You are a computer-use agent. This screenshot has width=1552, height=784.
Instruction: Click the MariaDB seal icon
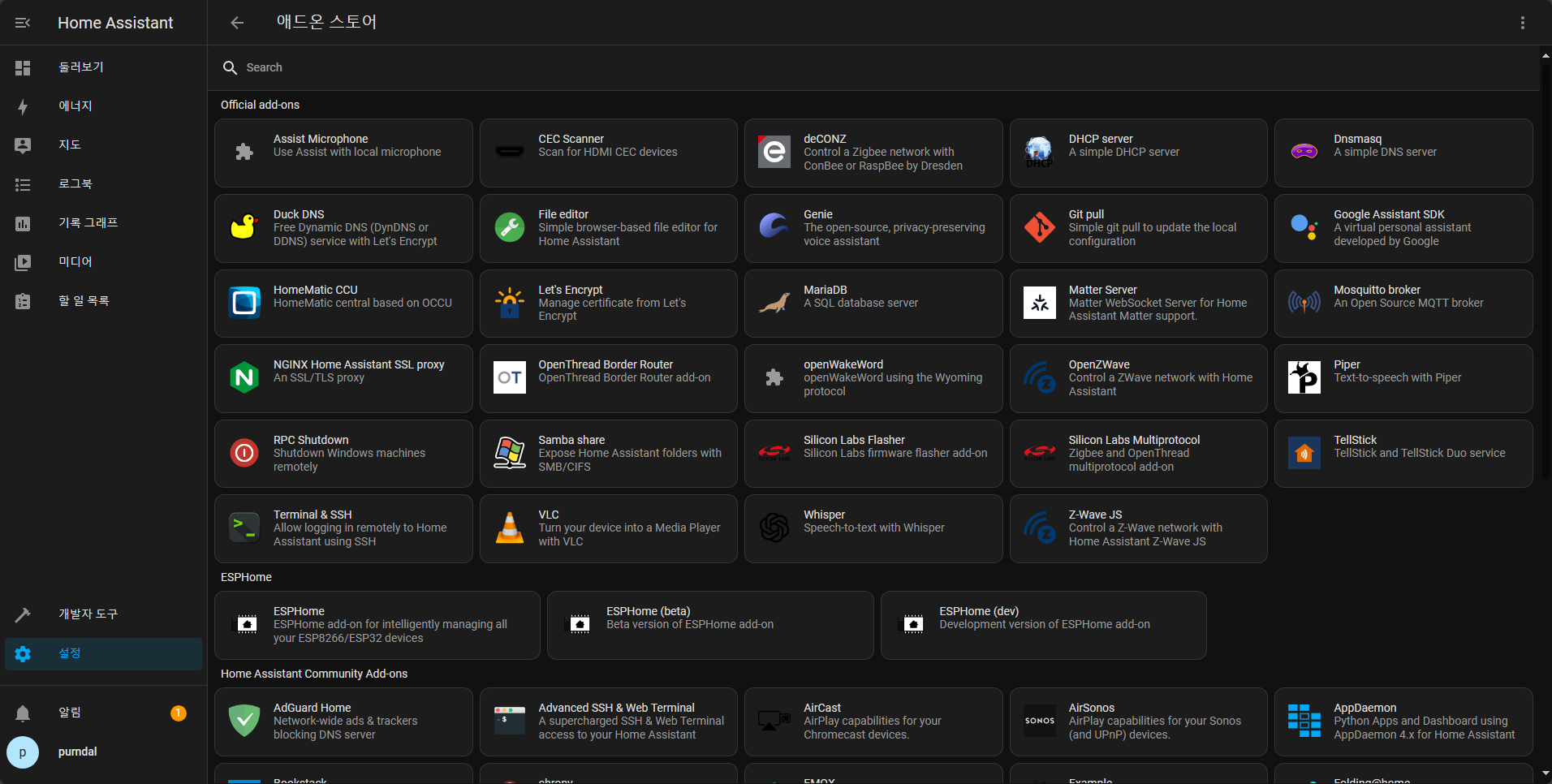coord(774,303)
